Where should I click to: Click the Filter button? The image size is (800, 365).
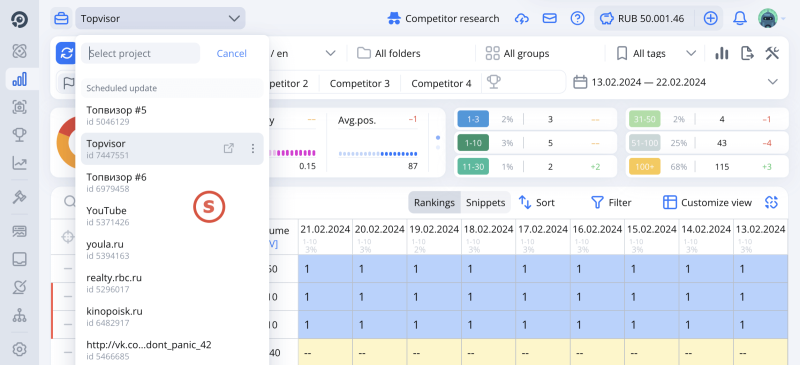(x=611, y=203)
